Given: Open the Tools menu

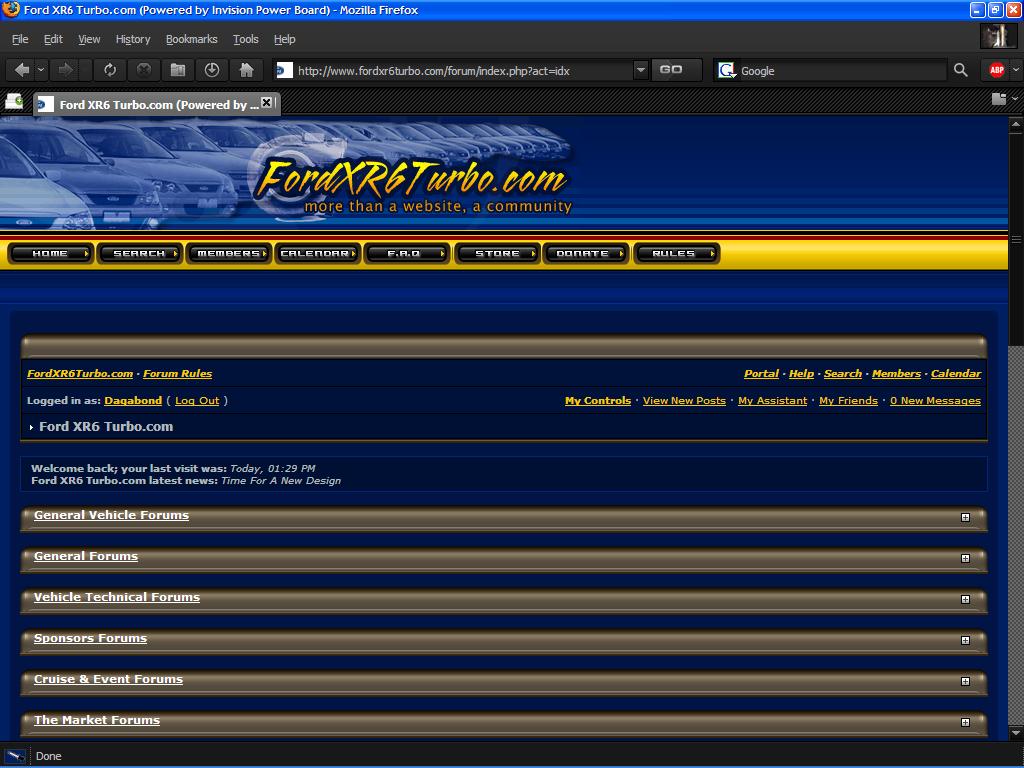Looking at the screenshot, I should click(246, 39).
